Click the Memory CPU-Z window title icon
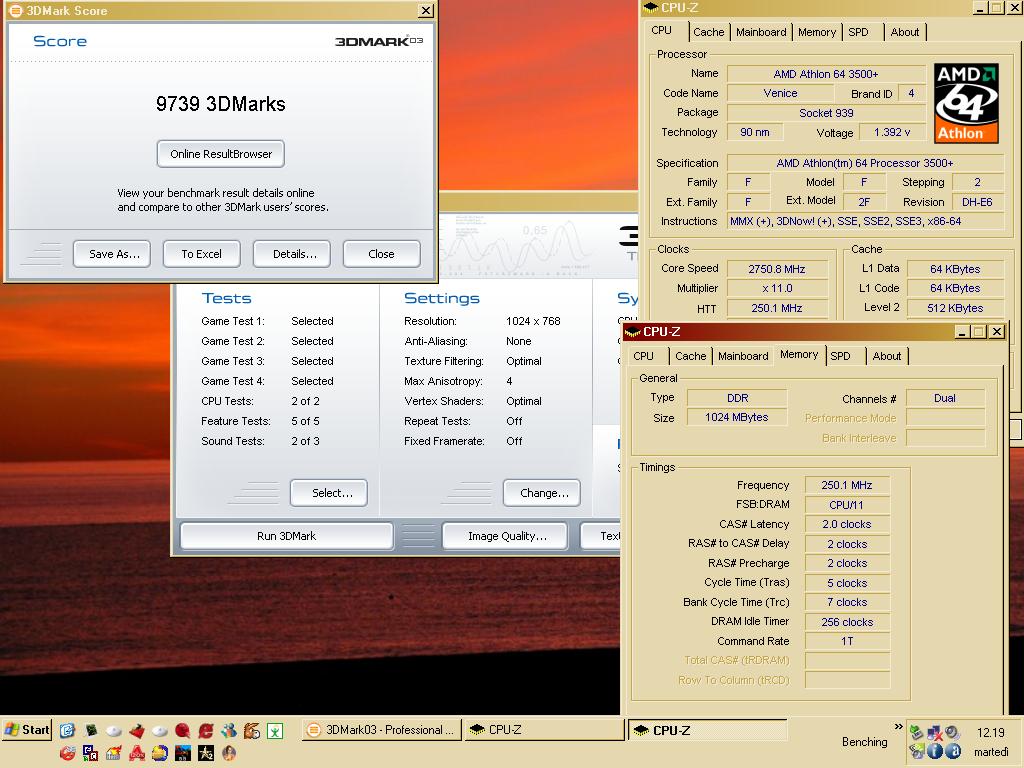The image size is (1024, 768). click(x=632, y=332)
